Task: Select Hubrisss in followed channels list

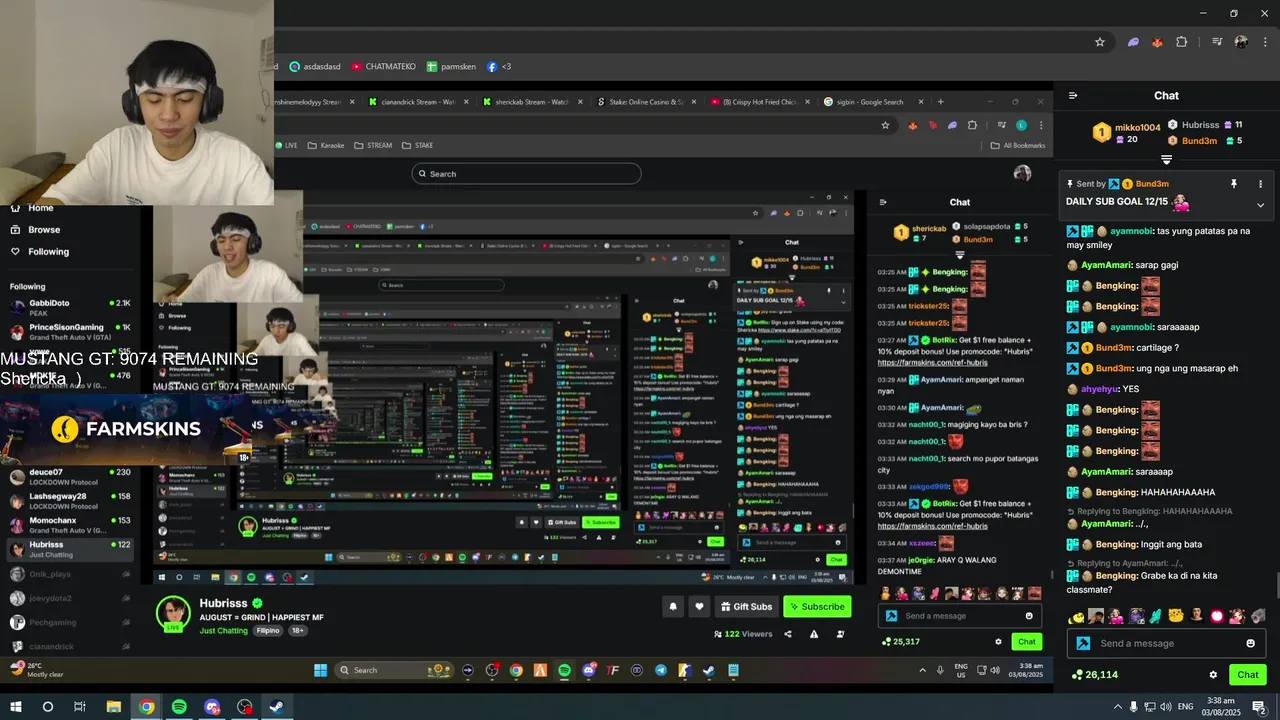Action: (x=70, y=548)
